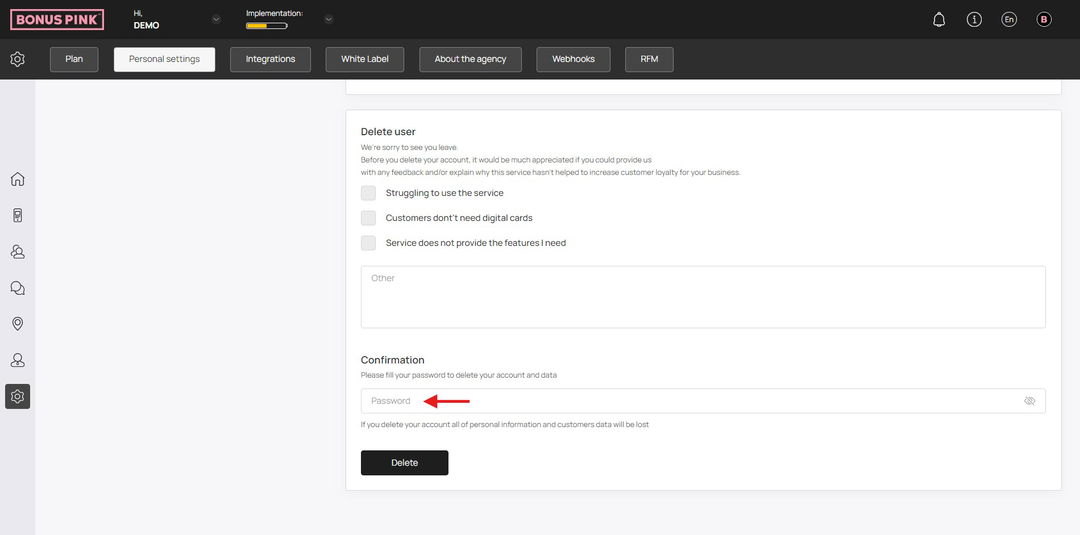
Task: Check 'Struggling to use the service'
Action: click(368, 193)
